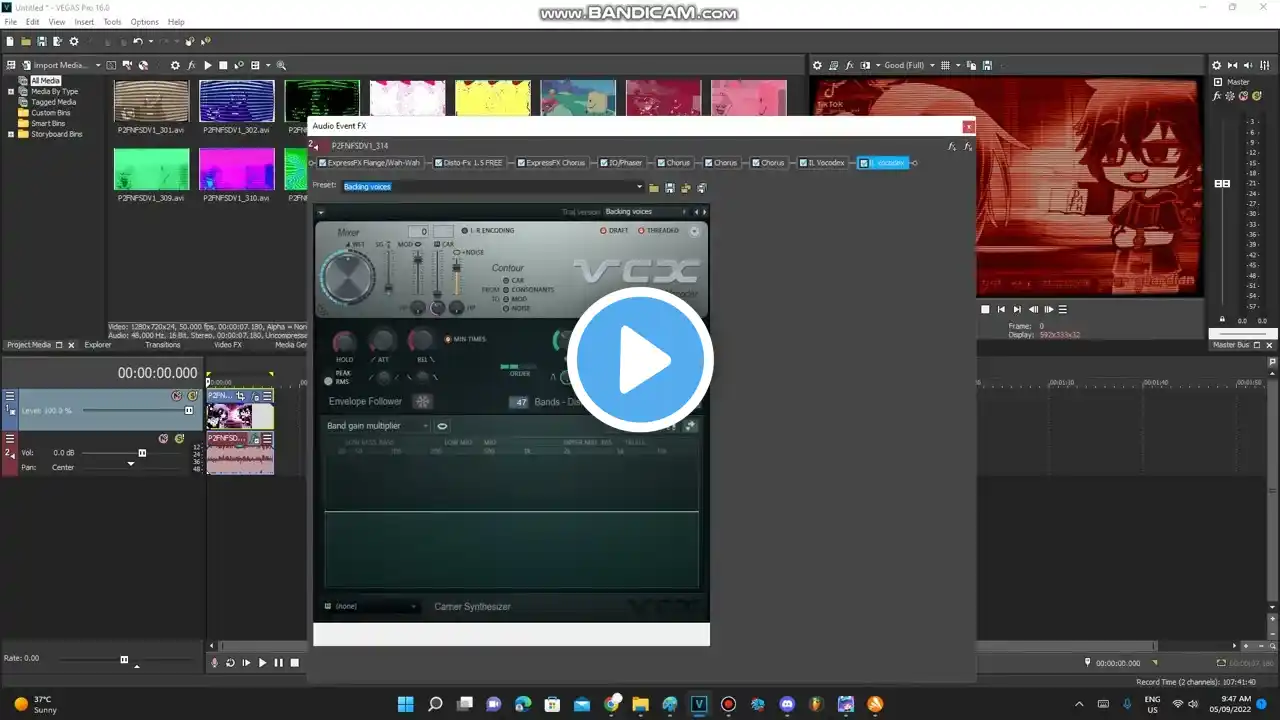The width and height of the screenshot is (1280, 720).
Task: Adjust the Vol slider on audio track 2
Action: (x=141, y=453)
